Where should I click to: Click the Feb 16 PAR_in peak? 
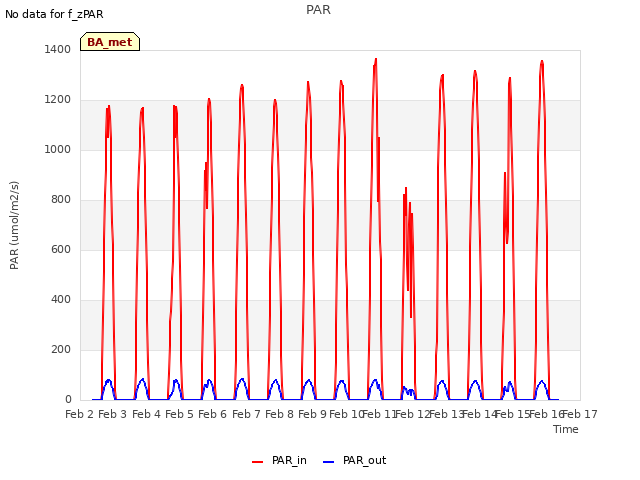(x=542, y=62)
